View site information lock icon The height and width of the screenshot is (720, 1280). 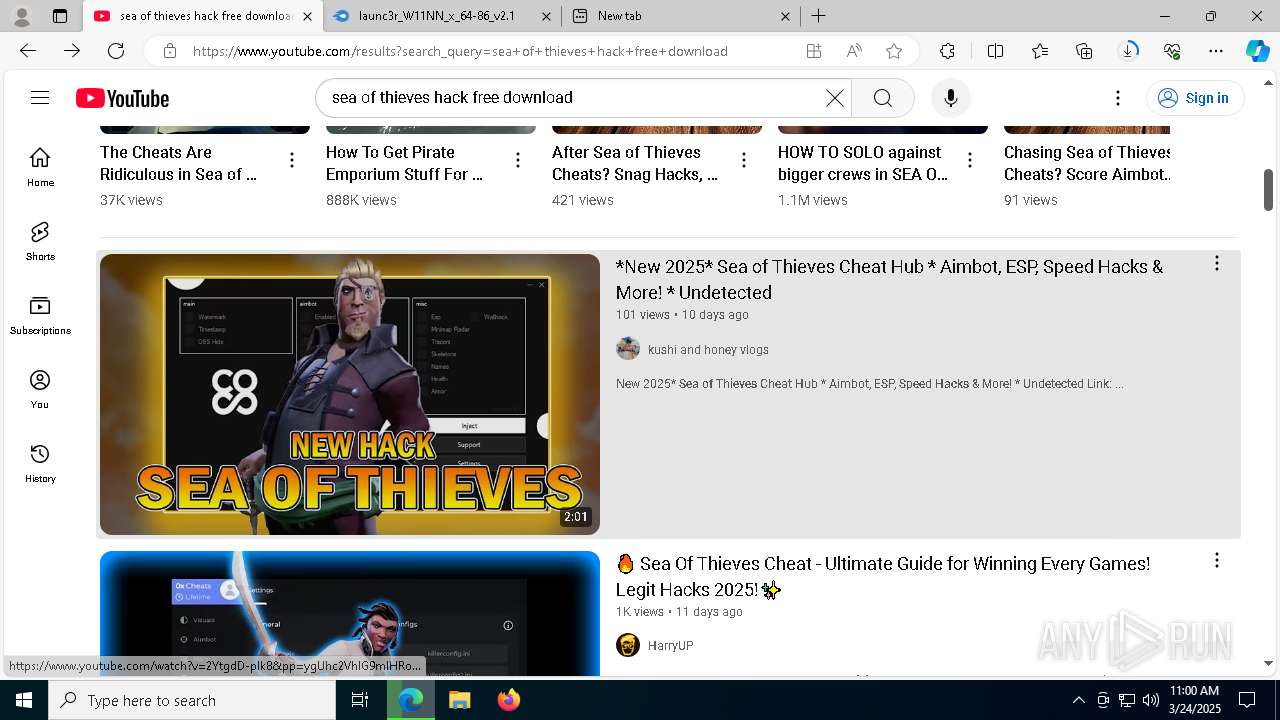point(170,51)
